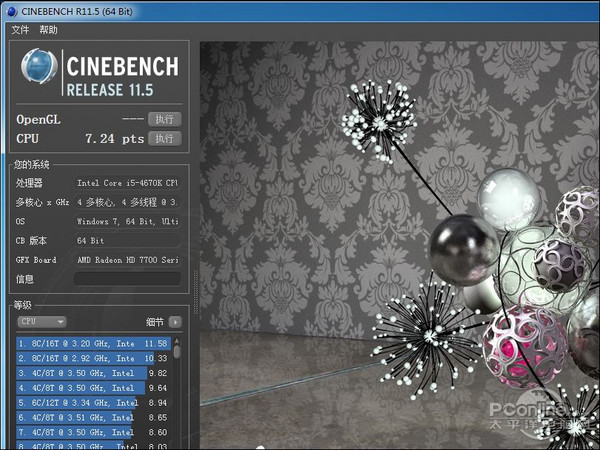Open the 帮助 menu
This screenshot has height=450, width=600.
[49, 30]
